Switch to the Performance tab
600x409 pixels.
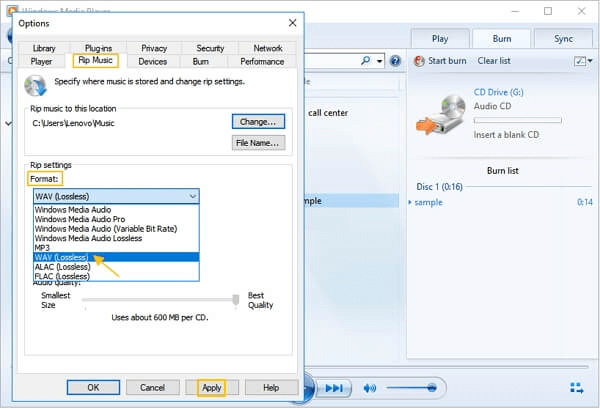(x=262, y=61)
